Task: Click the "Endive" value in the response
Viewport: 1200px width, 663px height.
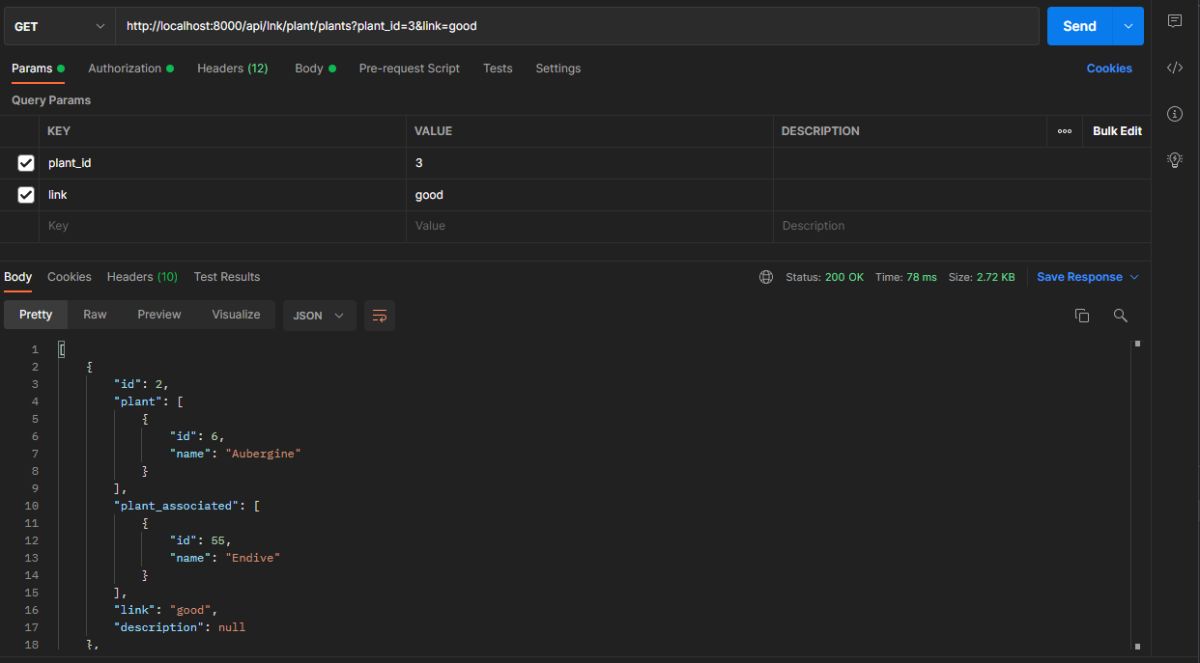Action: [253, 558]
